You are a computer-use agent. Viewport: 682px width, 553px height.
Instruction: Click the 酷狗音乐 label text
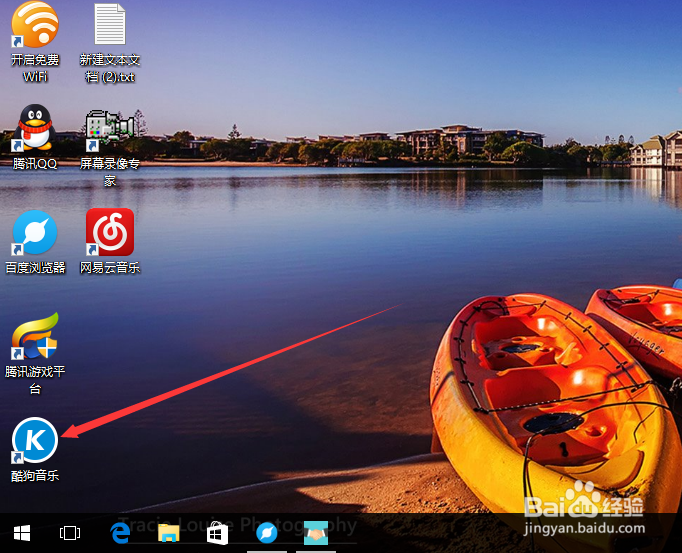35,476
